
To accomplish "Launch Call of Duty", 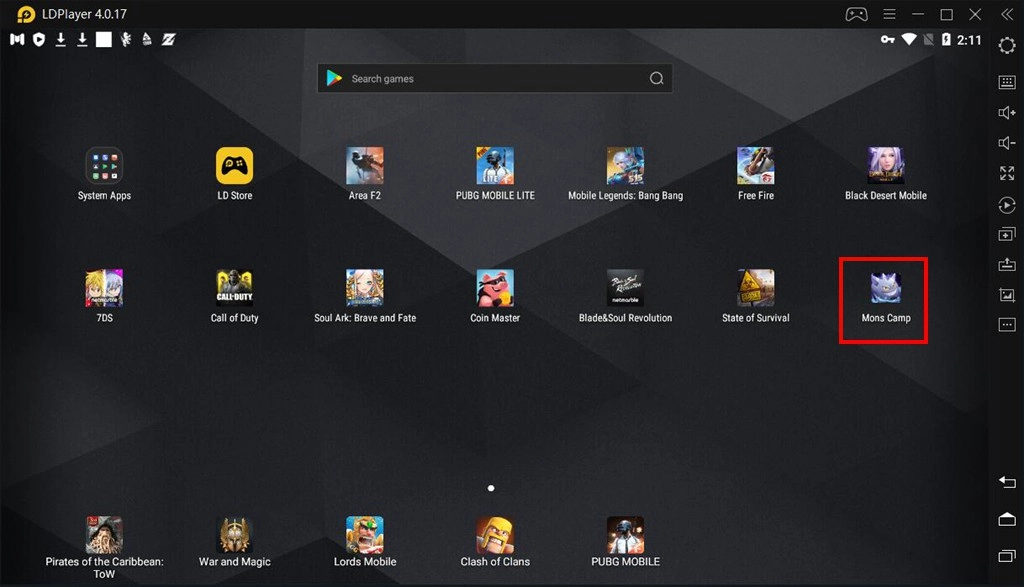I will (x=235, y=289).
